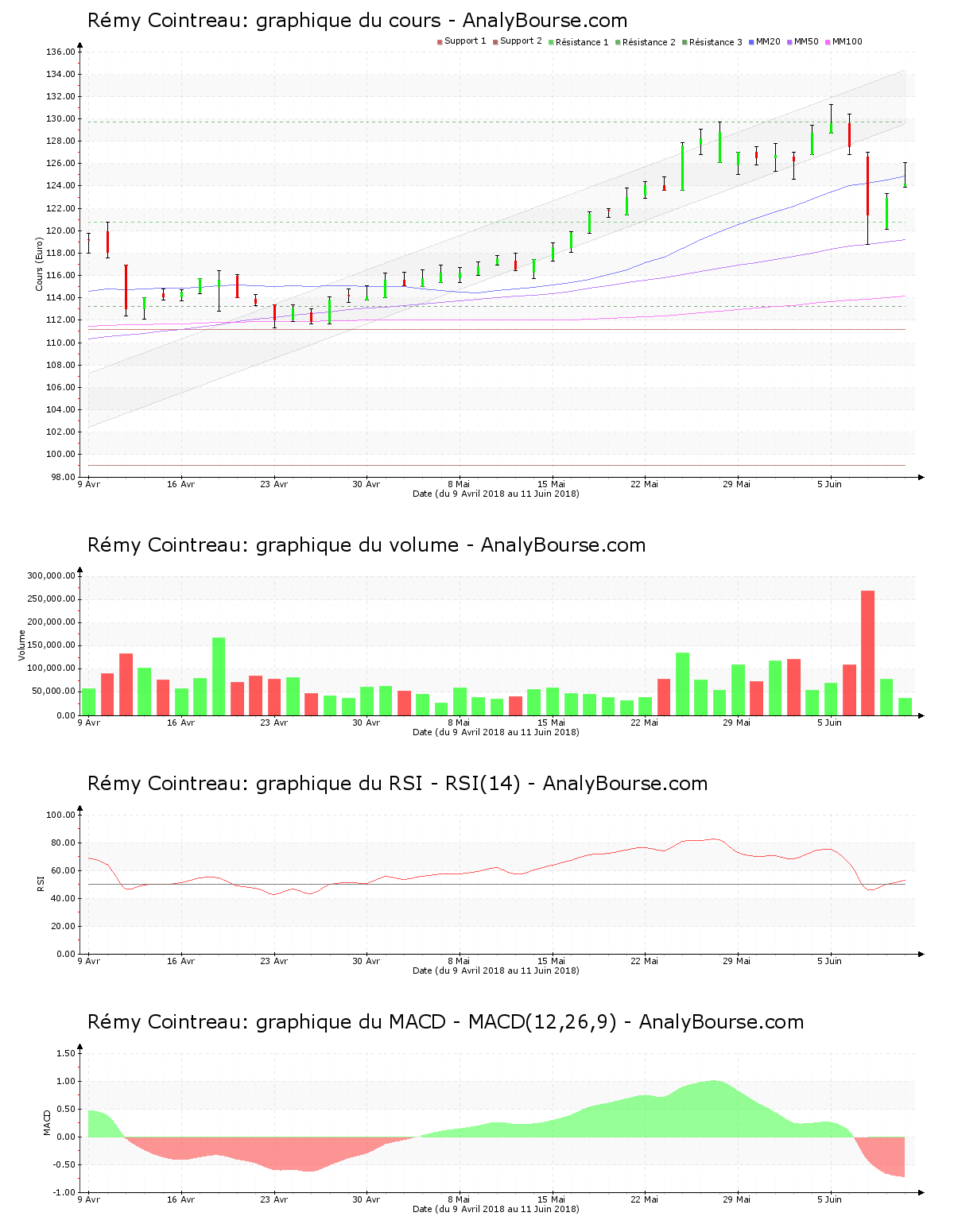Select the 'MM50' legend label

[x=806, y=41]
